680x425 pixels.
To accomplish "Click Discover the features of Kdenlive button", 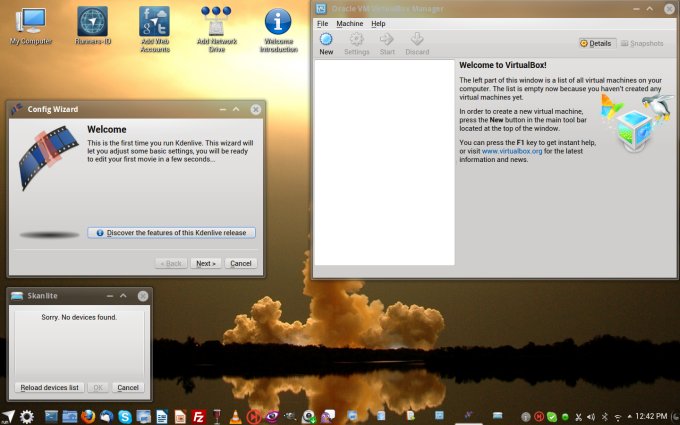I will (171, 233).
